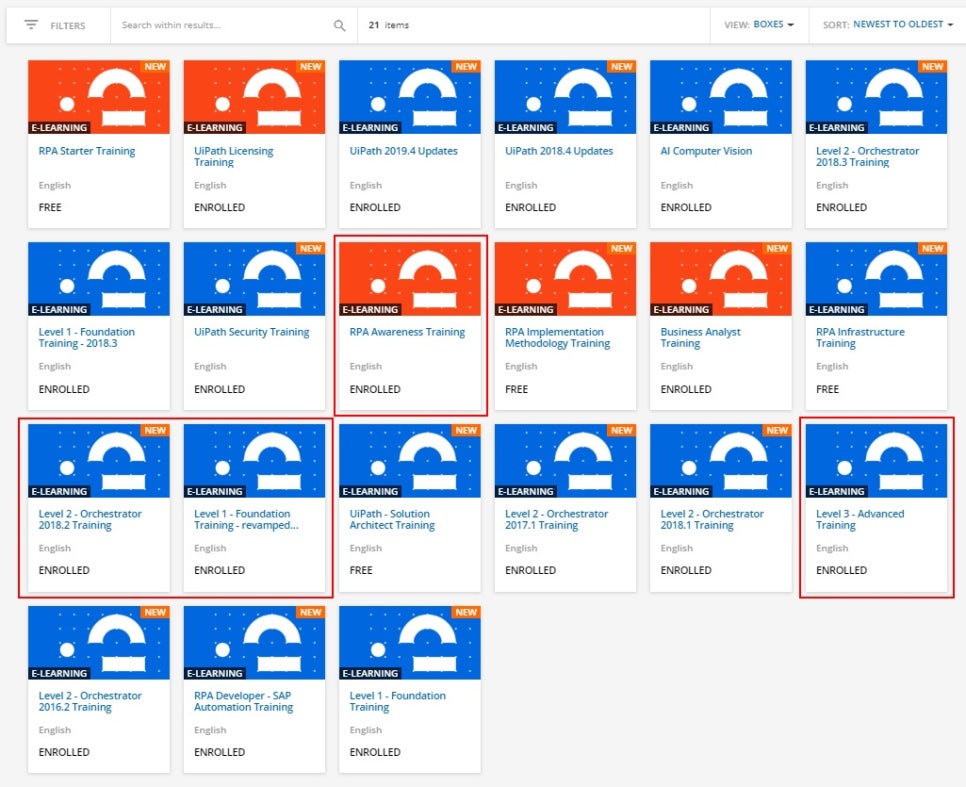Open RPA Implementation Methodology Training link
The image size is (966, 787).
pyautogui.click(x=558, y=338)
